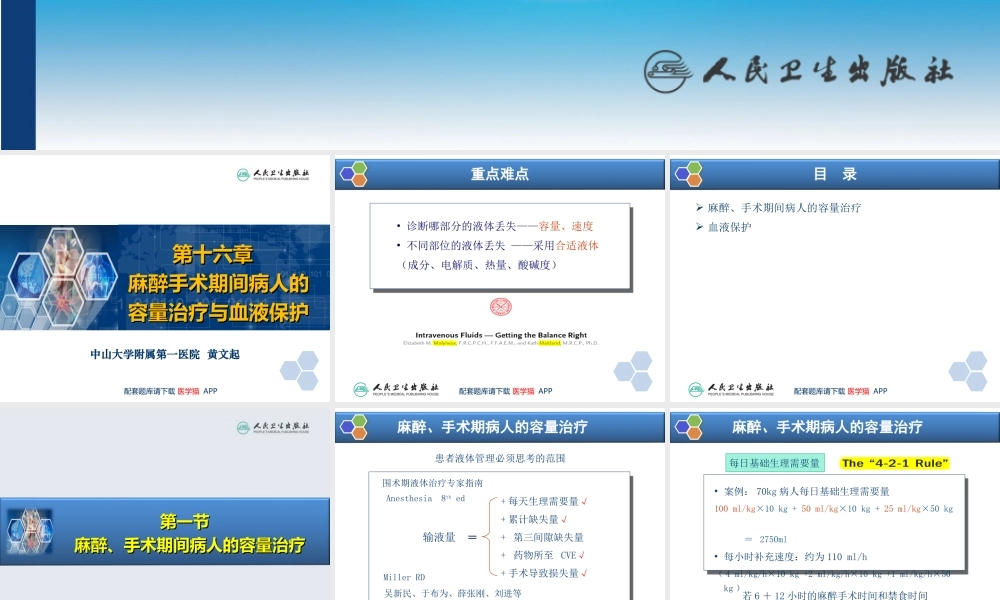
Task: Toggle the checkmark beside 手术导致损失量
Action: click(583, 573)
